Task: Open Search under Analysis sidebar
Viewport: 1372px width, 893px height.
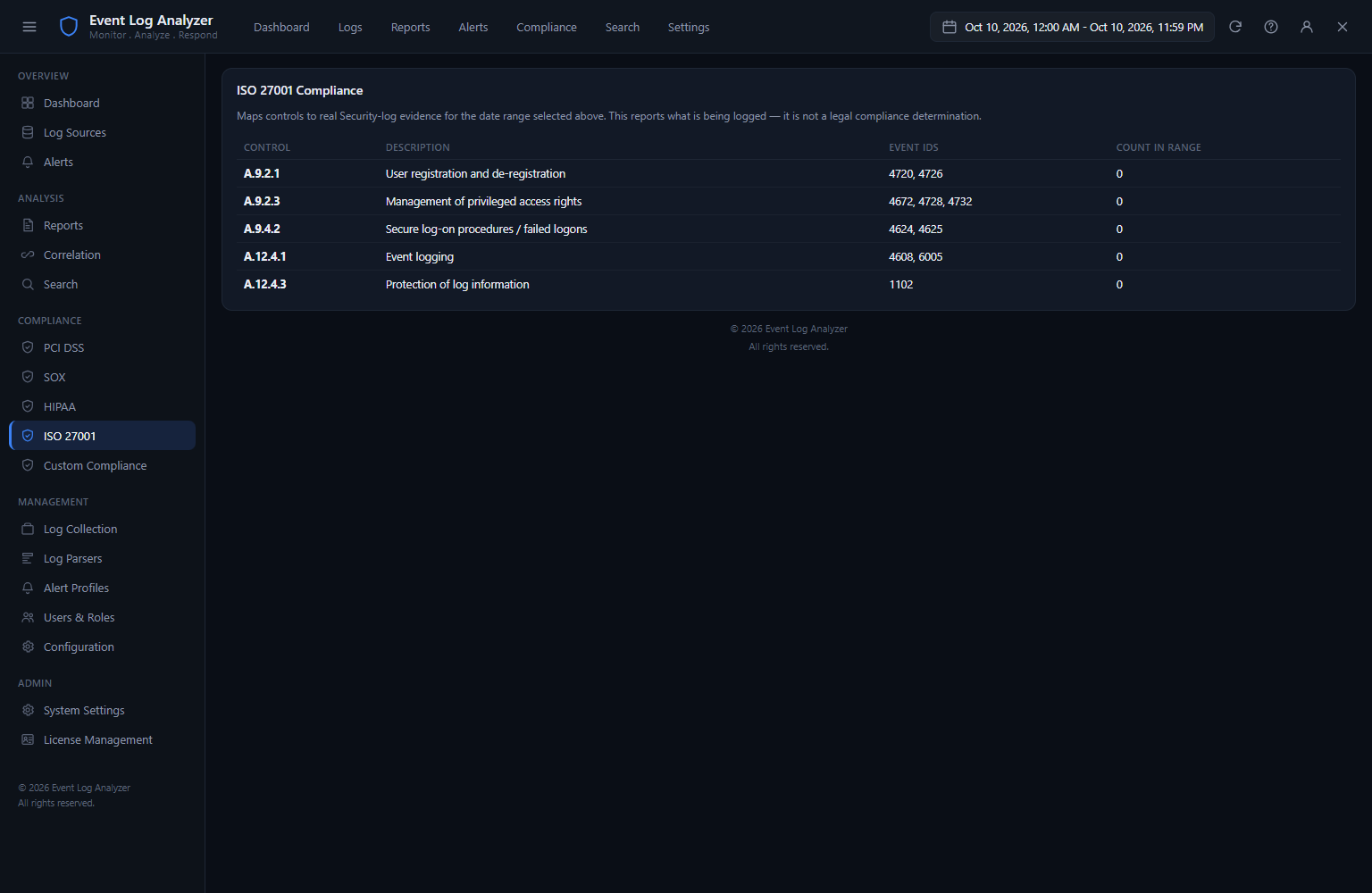Action: pyautogui.click(x=102, y=284)
